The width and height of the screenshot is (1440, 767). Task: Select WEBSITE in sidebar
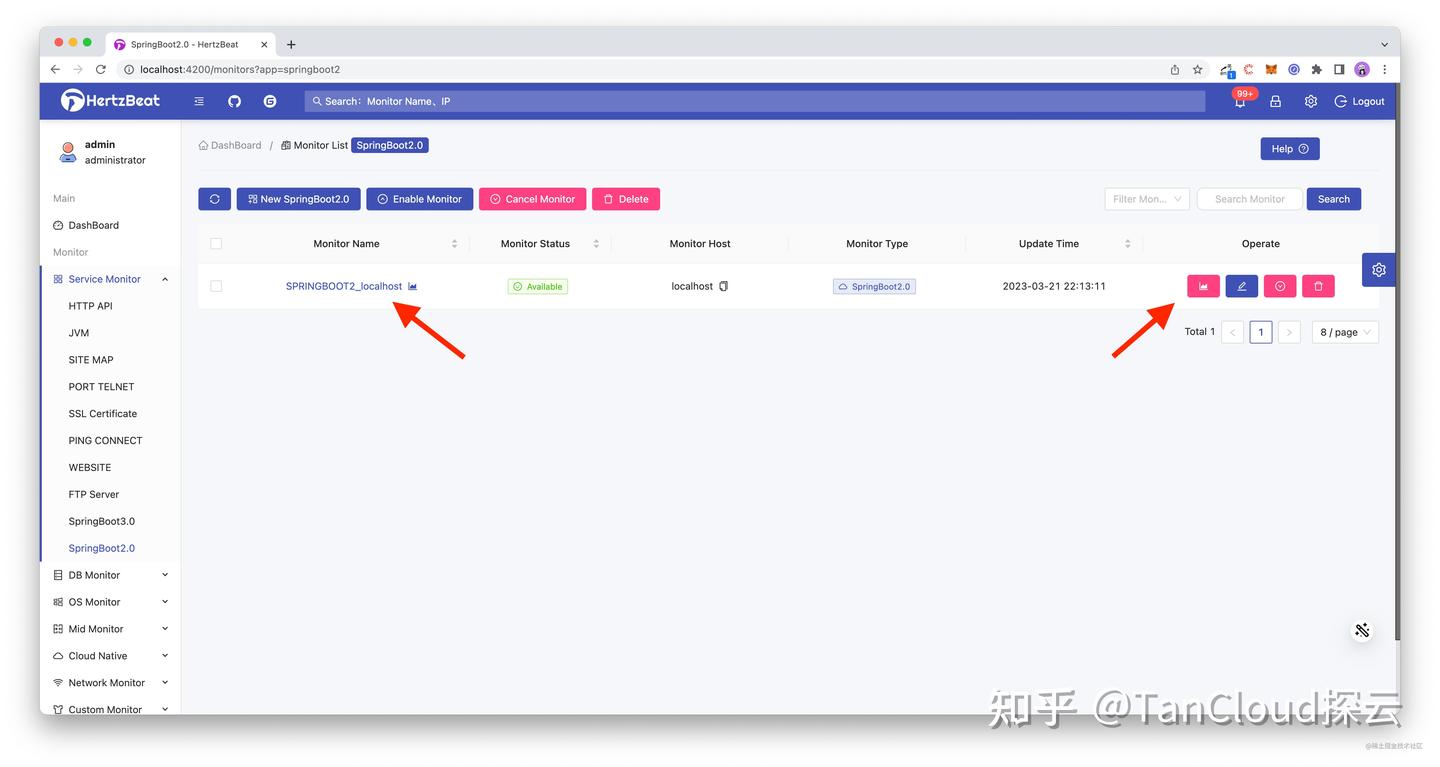[90, 468]
